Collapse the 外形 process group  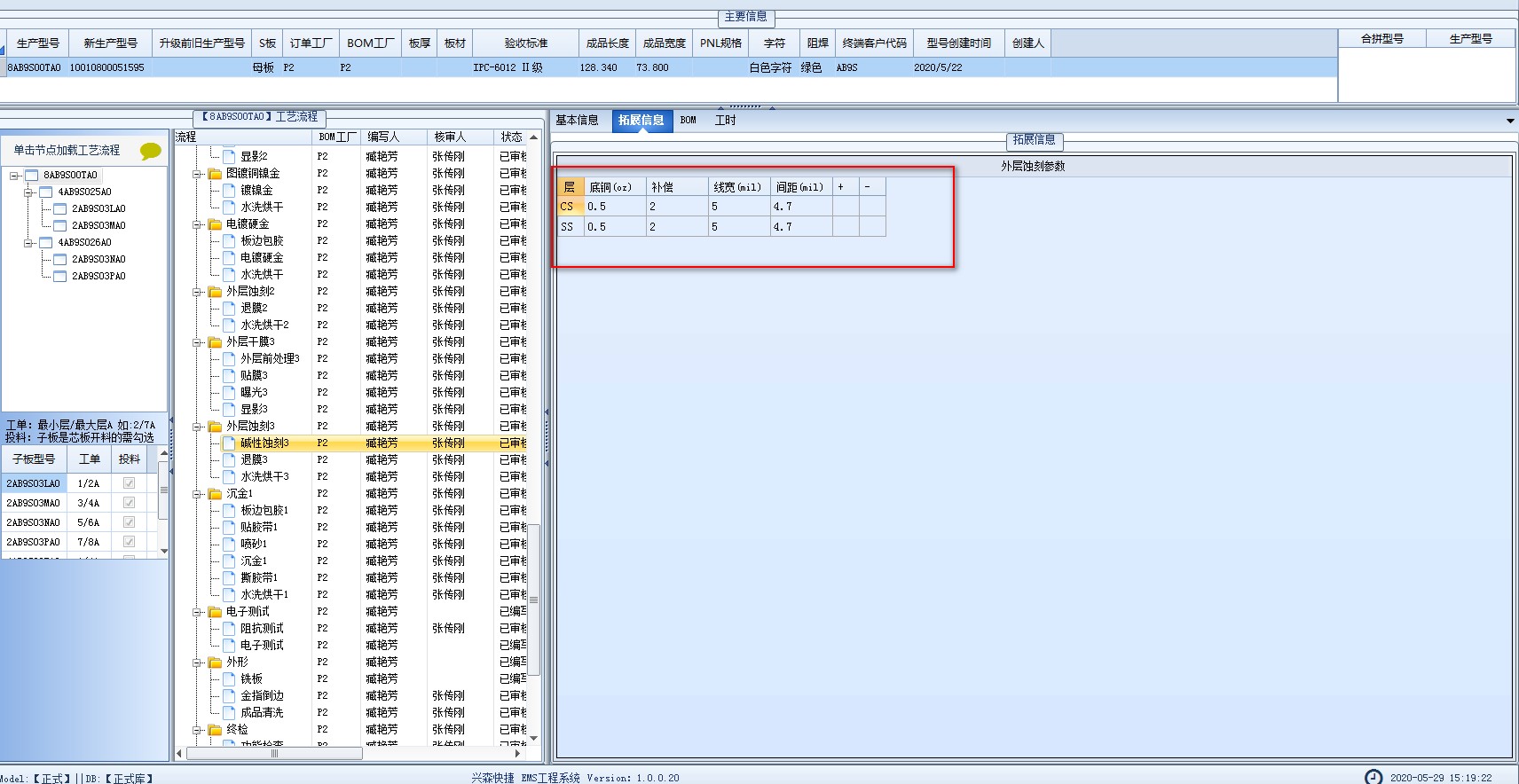coord(197,662)
